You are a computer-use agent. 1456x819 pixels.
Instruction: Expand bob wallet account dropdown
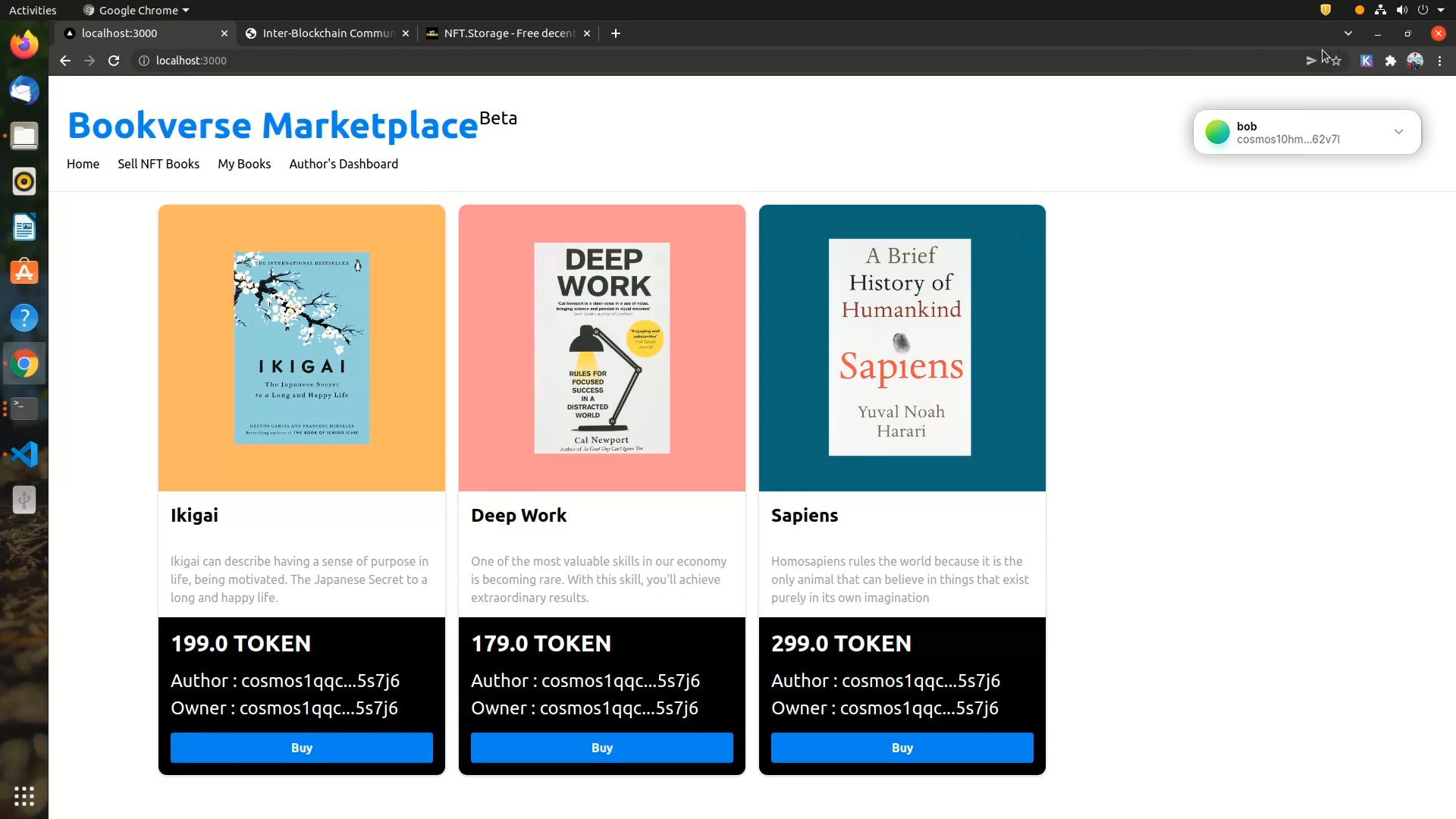(x=1398, y=132)
